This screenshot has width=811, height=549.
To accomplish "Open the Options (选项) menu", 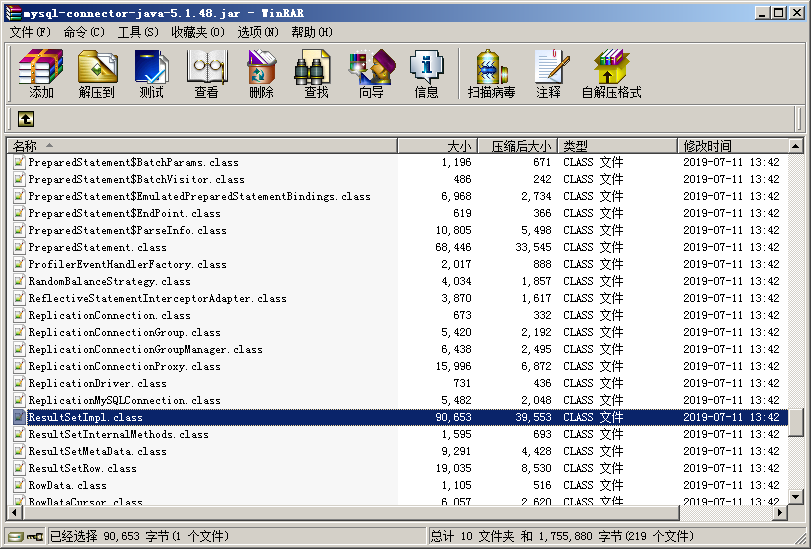I will point(258,32).
